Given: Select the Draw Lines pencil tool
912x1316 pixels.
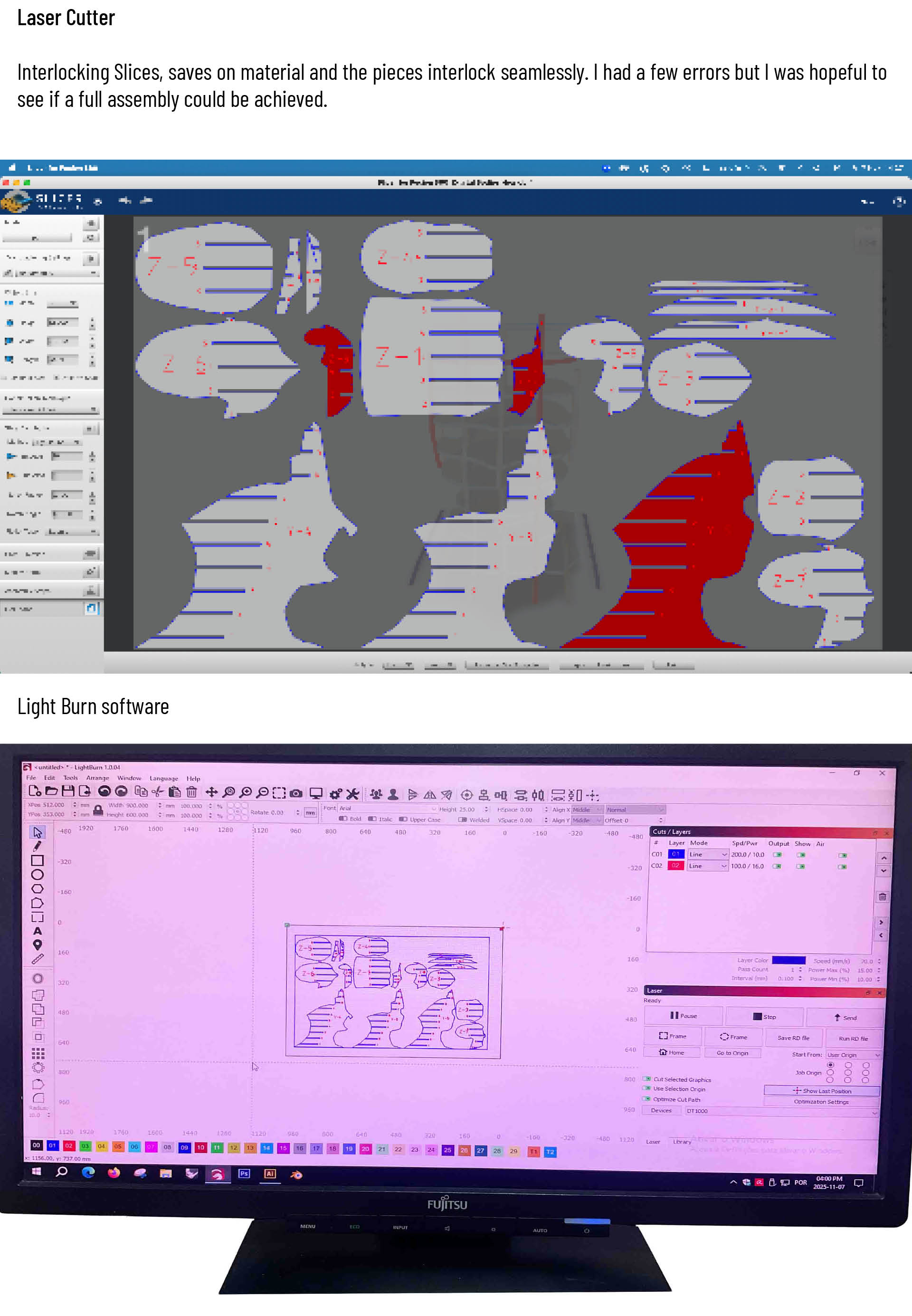Looking at the screenshot, I should point(38,846).
